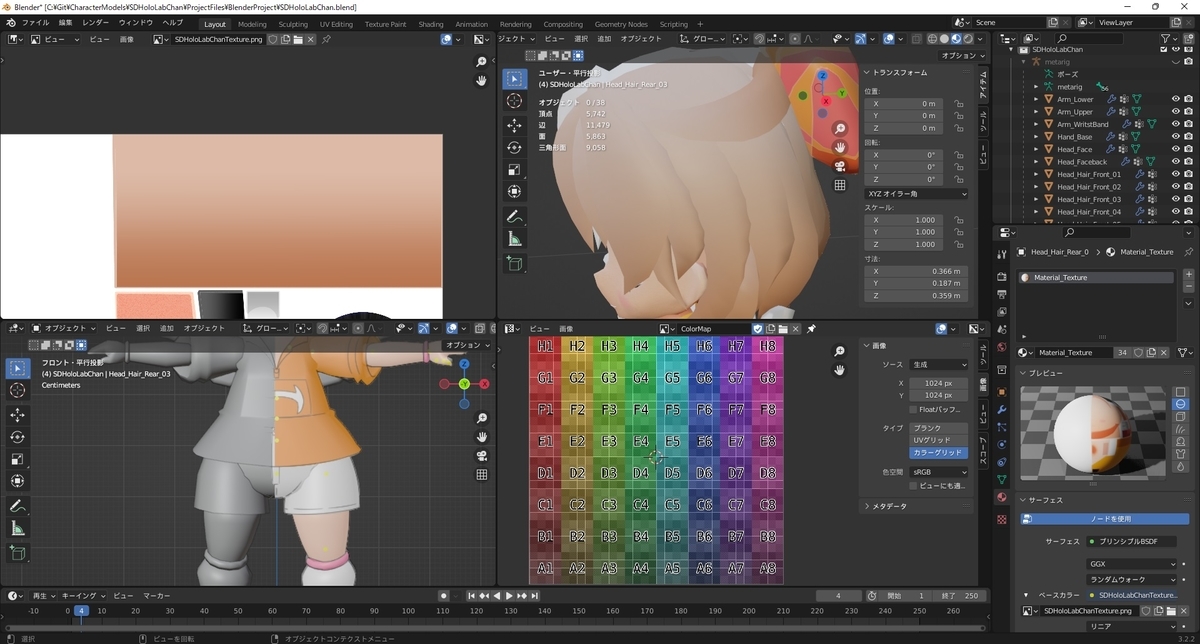The width and height of the screenshot is (1200, 644).
Task: Click the pan hand icon in UV image editor
Action: tap(482, 80)
